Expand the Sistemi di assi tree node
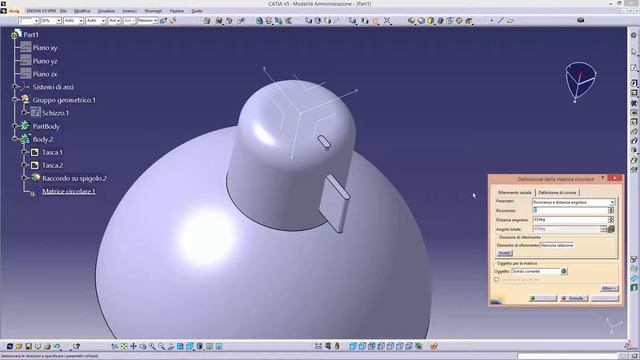The height and width of the screenshot is (360, 640). (x=15, y=87)
